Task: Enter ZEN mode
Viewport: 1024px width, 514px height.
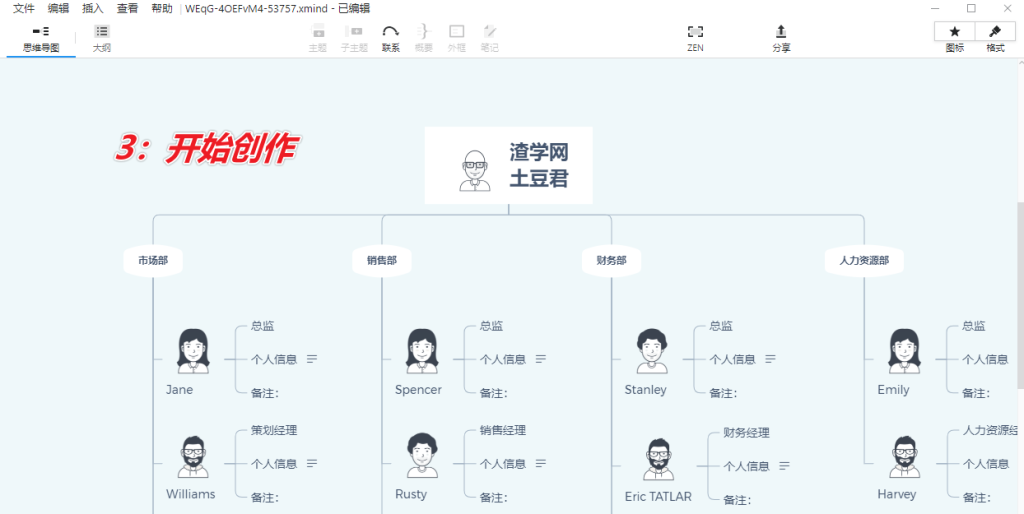Action: pyautogui.click(x=696, y=39)
